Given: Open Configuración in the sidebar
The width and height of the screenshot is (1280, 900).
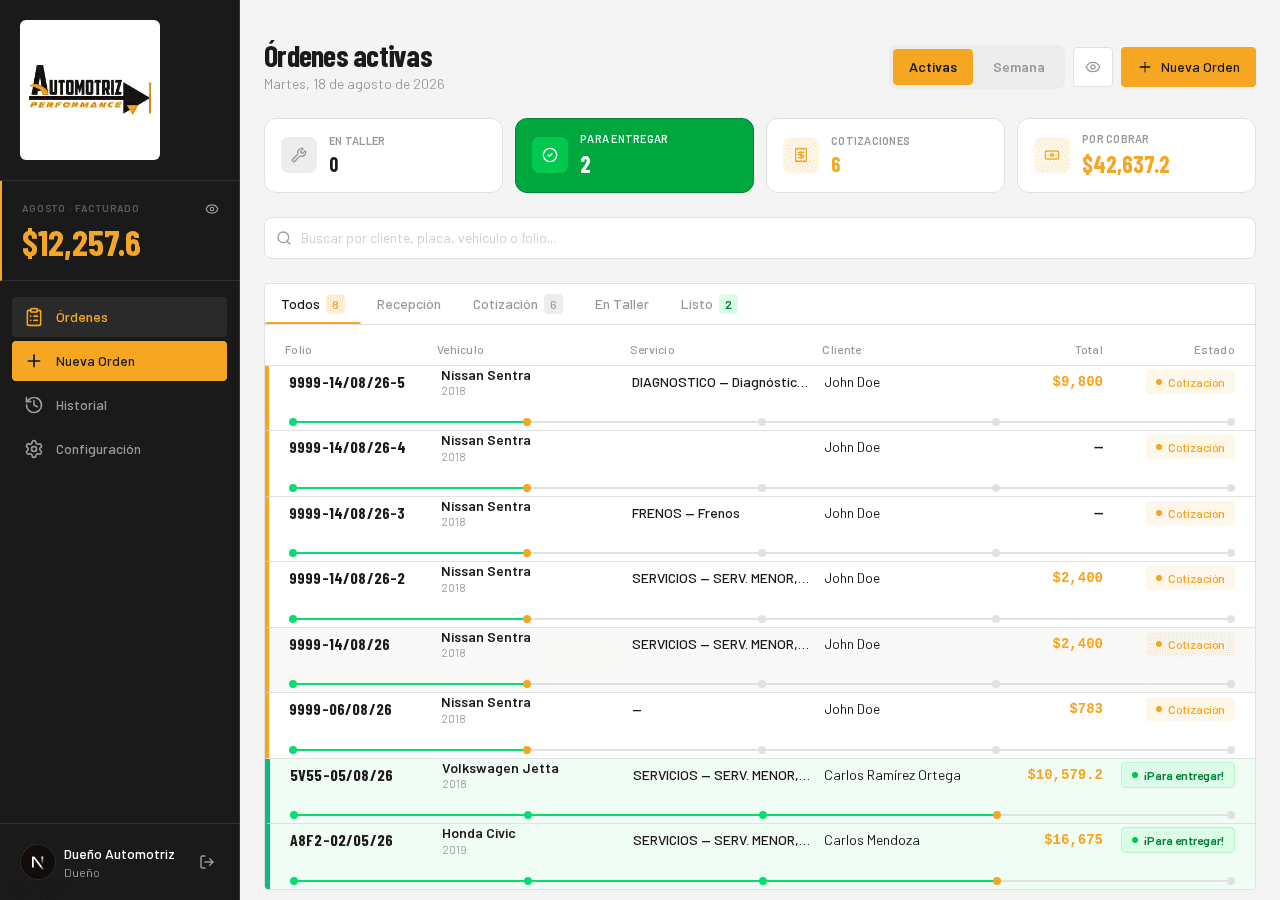Looking at the screenshot, I should (x=119, y=449).
